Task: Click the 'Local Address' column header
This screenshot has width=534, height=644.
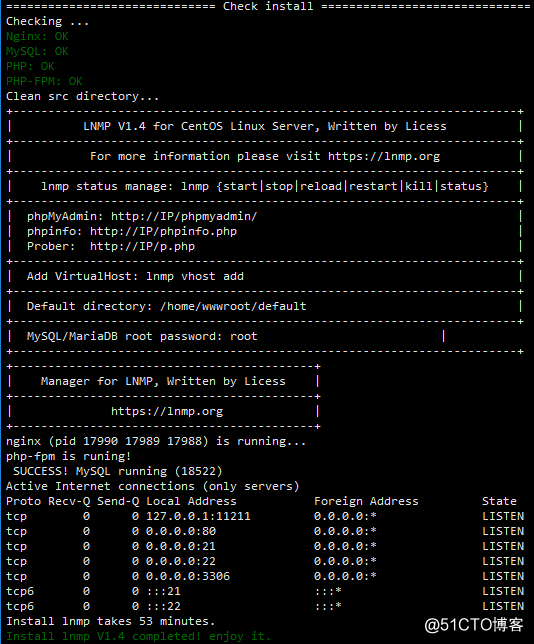Action: [x=191, y=501]
